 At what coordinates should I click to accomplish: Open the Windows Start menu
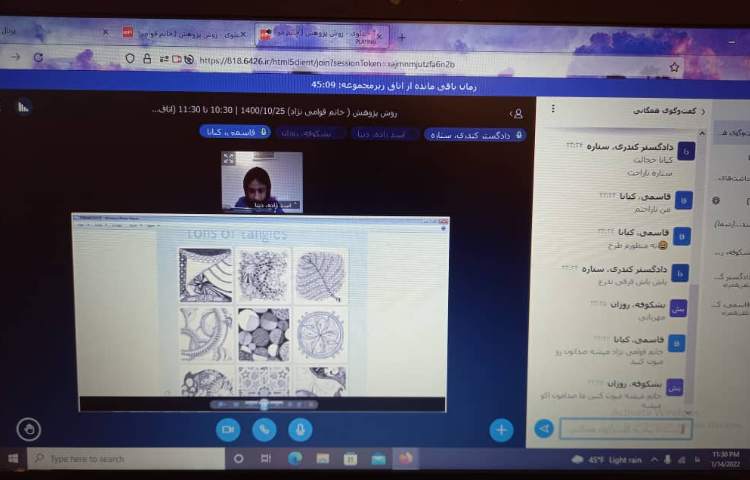coord(13,458)
